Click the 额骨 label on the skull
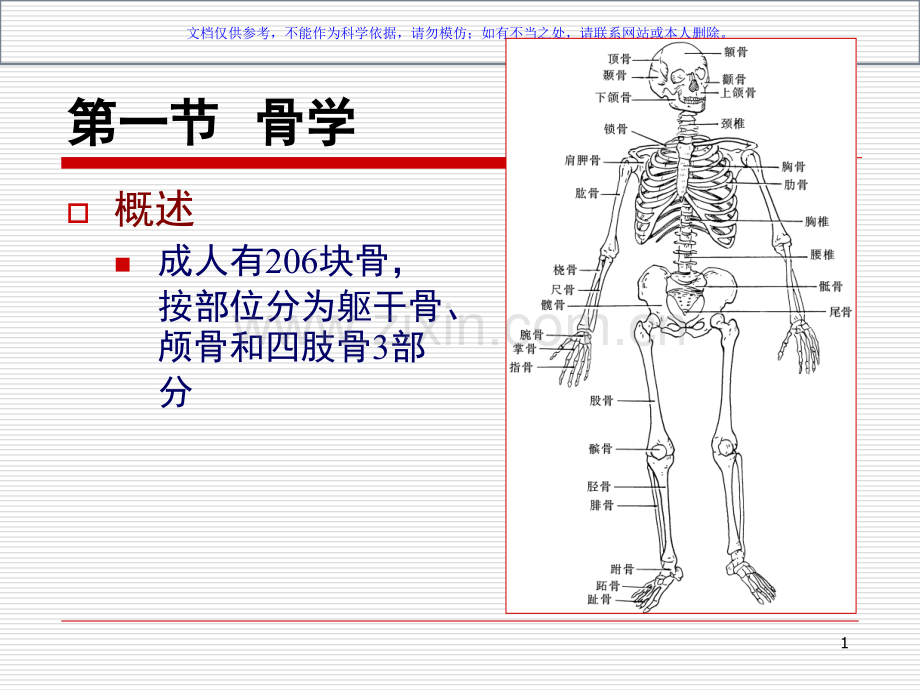The height and width of the screenshot is (690, 920). pyautogui.click(x=735, y=52)
